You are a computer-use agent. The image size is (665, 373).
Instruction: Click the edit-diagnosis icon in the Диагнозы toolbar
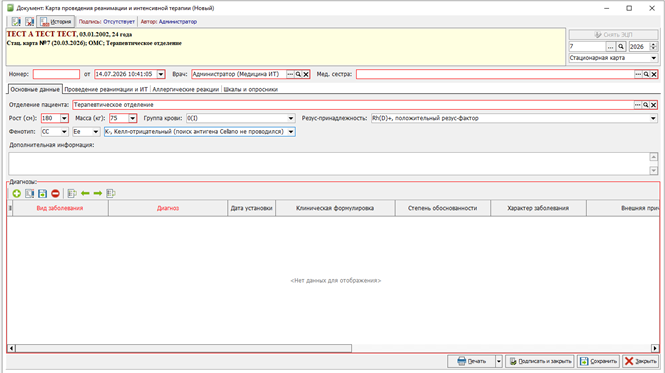click(x=29, y=194)
